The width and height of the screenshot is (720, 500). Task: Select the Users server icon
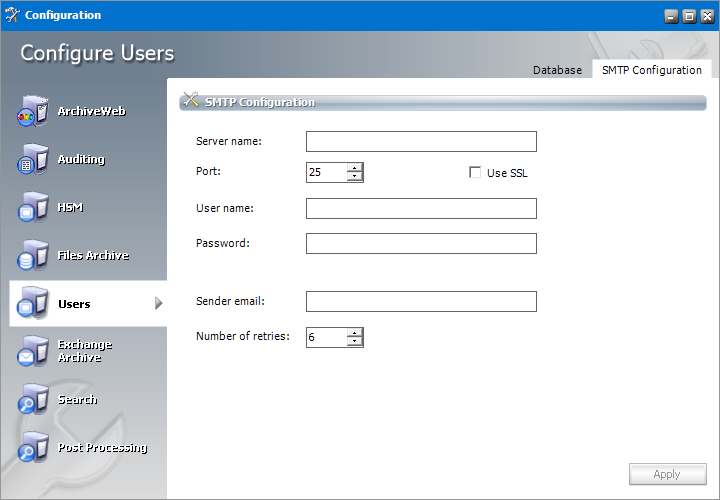(x=33, y=303)
